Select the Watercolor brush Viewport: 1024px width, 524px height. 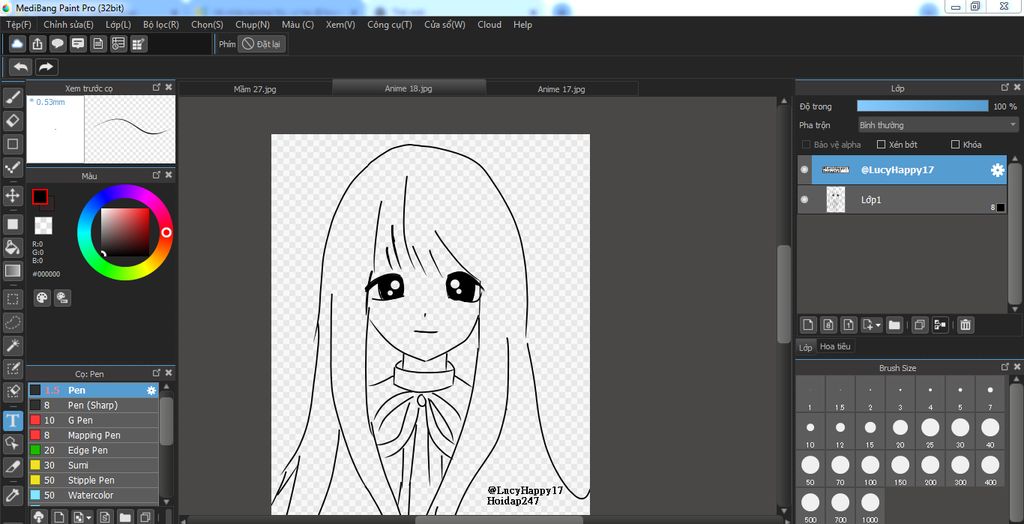click(x=93, y=495)
